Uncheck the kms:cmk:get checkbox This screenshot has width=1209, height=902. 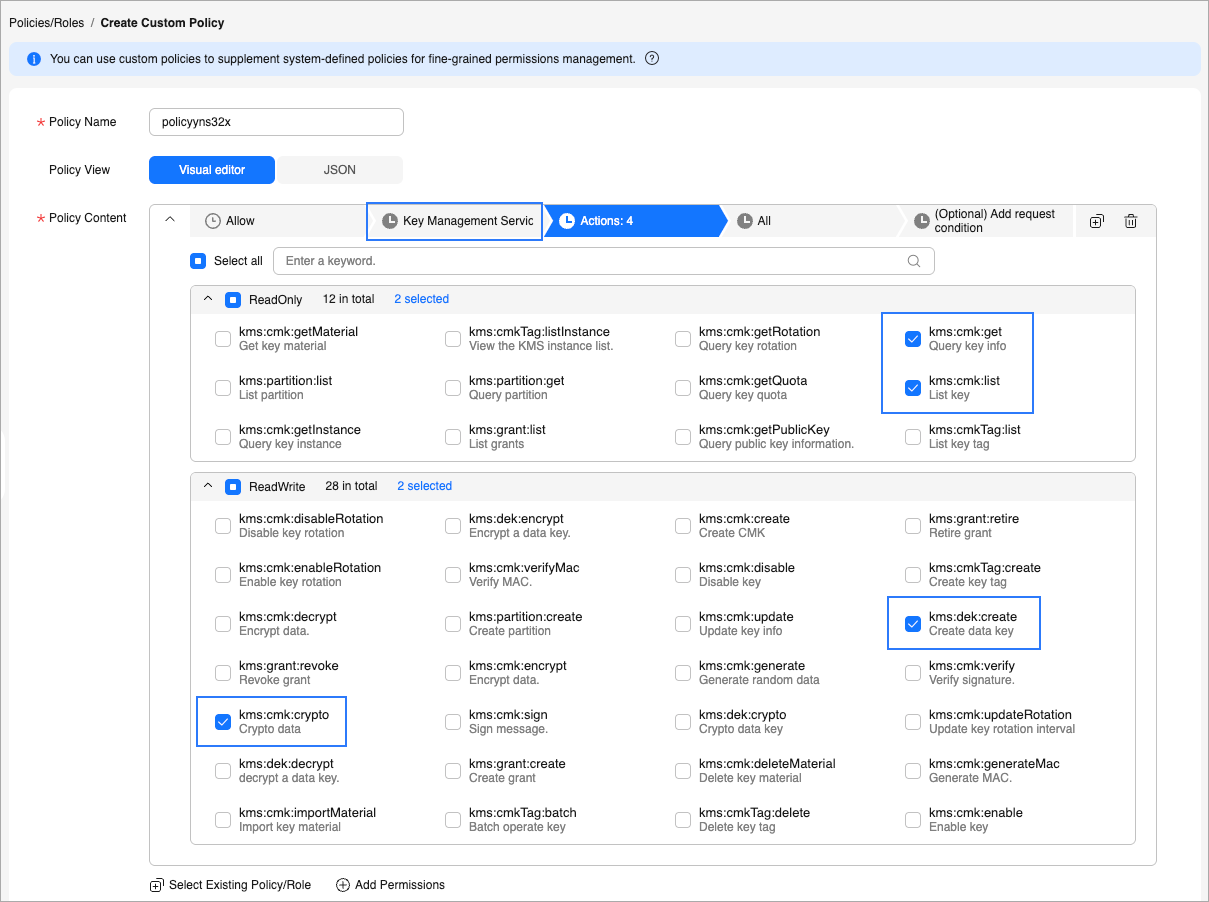(x=913, y=339)
